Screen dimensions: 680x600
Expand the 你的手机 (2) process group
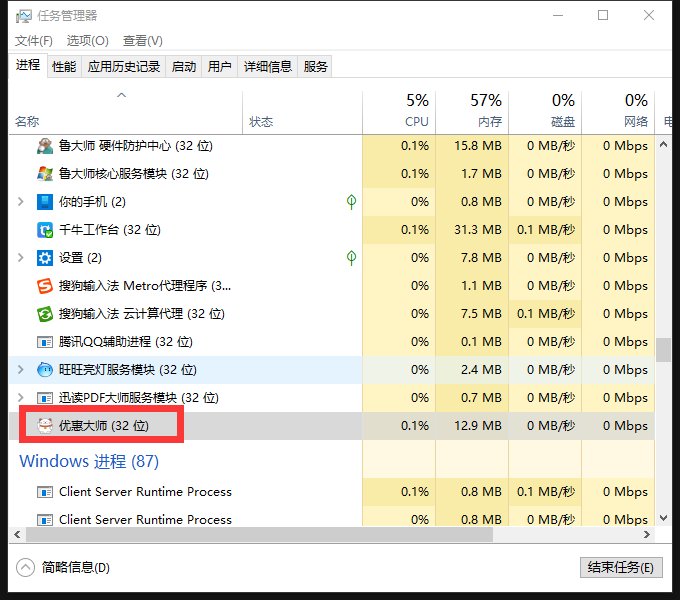20,202
